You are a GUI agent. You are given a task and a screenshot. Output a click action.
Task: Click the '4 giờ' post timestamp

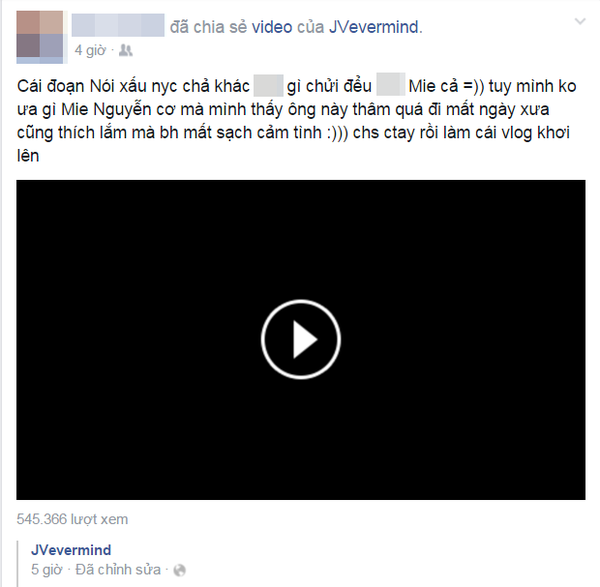pos(90,50)
